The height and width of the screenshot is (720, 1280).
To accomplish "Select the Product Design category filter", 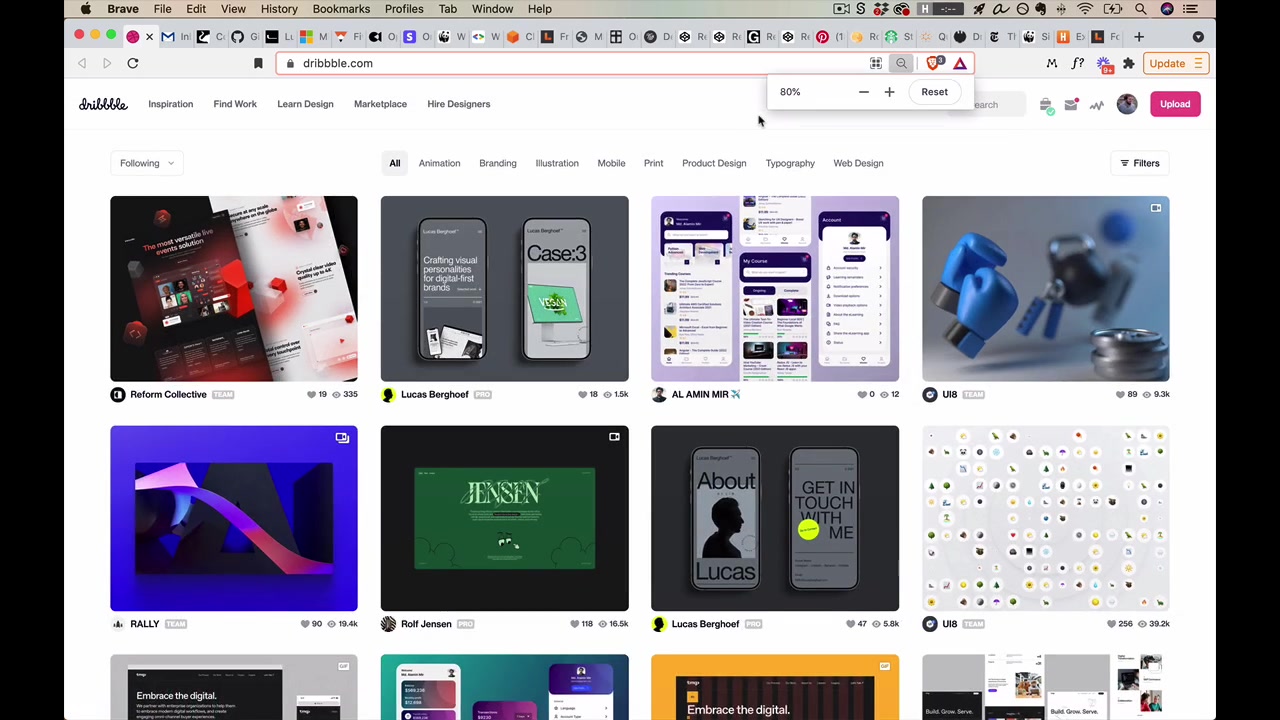I will click(714, 163).
